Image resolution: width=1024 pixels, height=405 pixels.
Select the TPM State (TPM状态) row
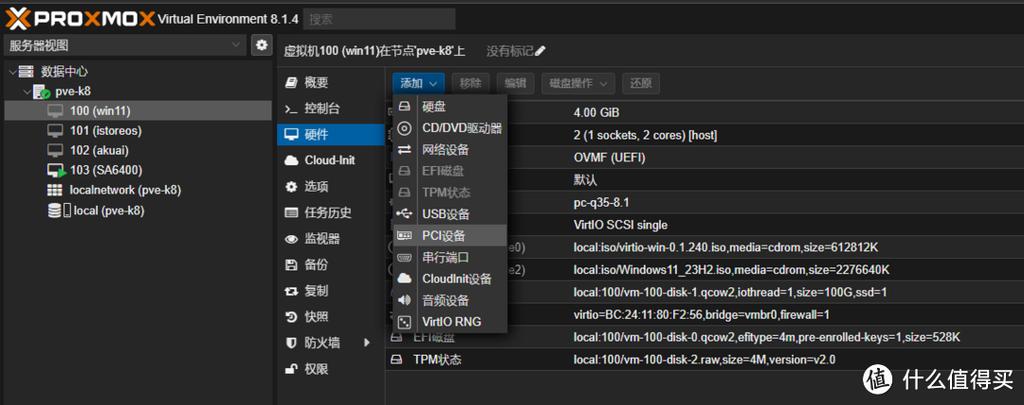click(705, 359)
